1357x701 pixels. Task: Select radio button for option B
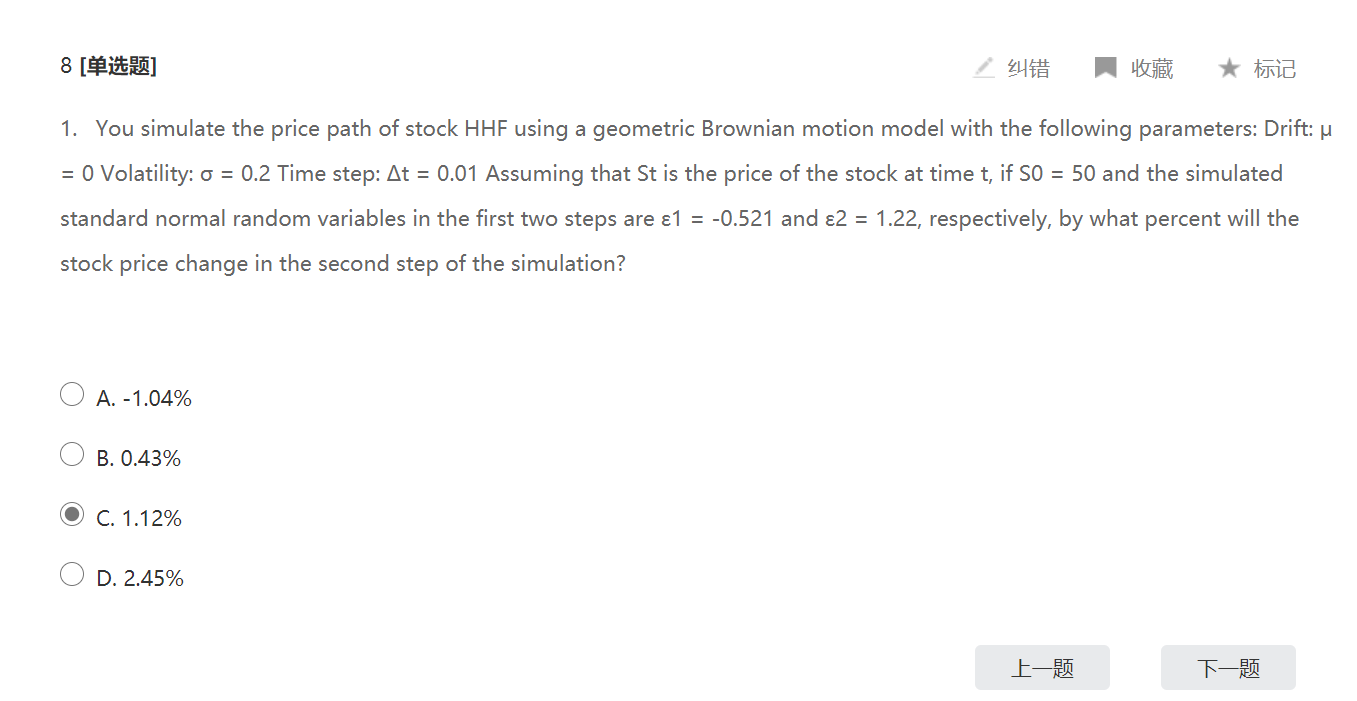click(72, 455)
